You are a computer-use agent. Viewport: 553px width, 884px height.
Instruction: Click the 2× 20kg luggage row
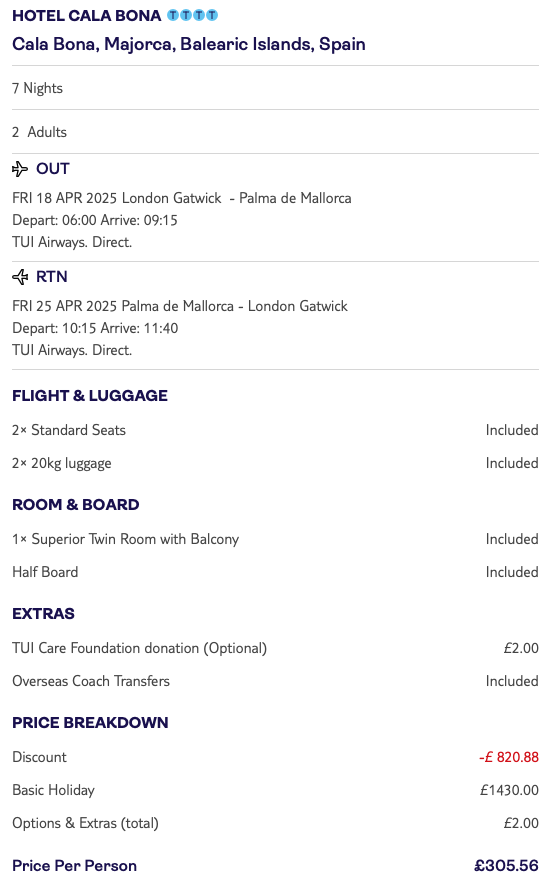[x=275, y=463]
